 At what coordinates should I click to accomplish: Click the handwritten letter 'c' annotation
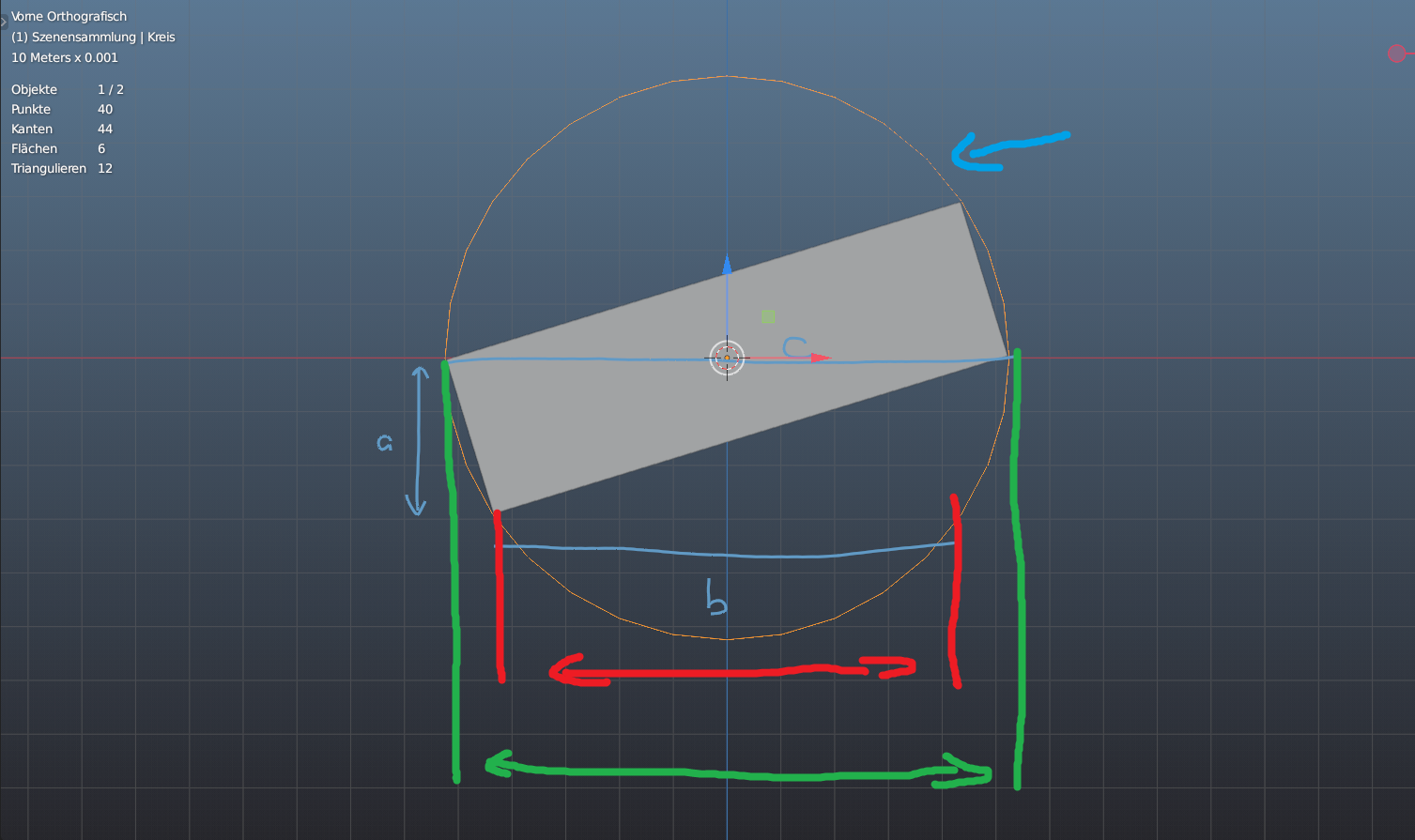(x=794, y=348)
